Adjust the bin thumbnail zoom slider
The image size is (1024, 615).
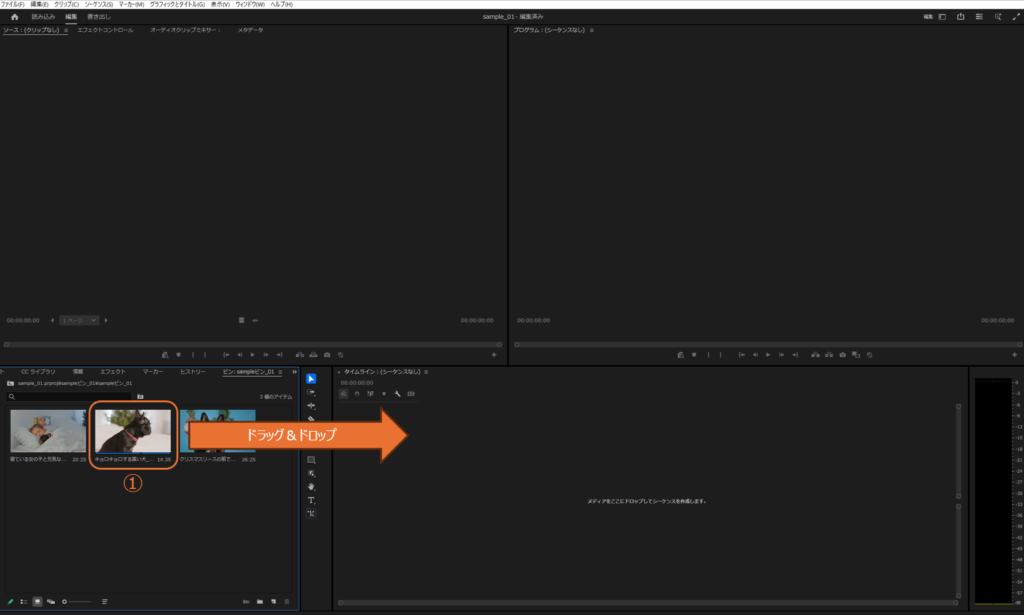pyautogui.click(x=80, y=601)
